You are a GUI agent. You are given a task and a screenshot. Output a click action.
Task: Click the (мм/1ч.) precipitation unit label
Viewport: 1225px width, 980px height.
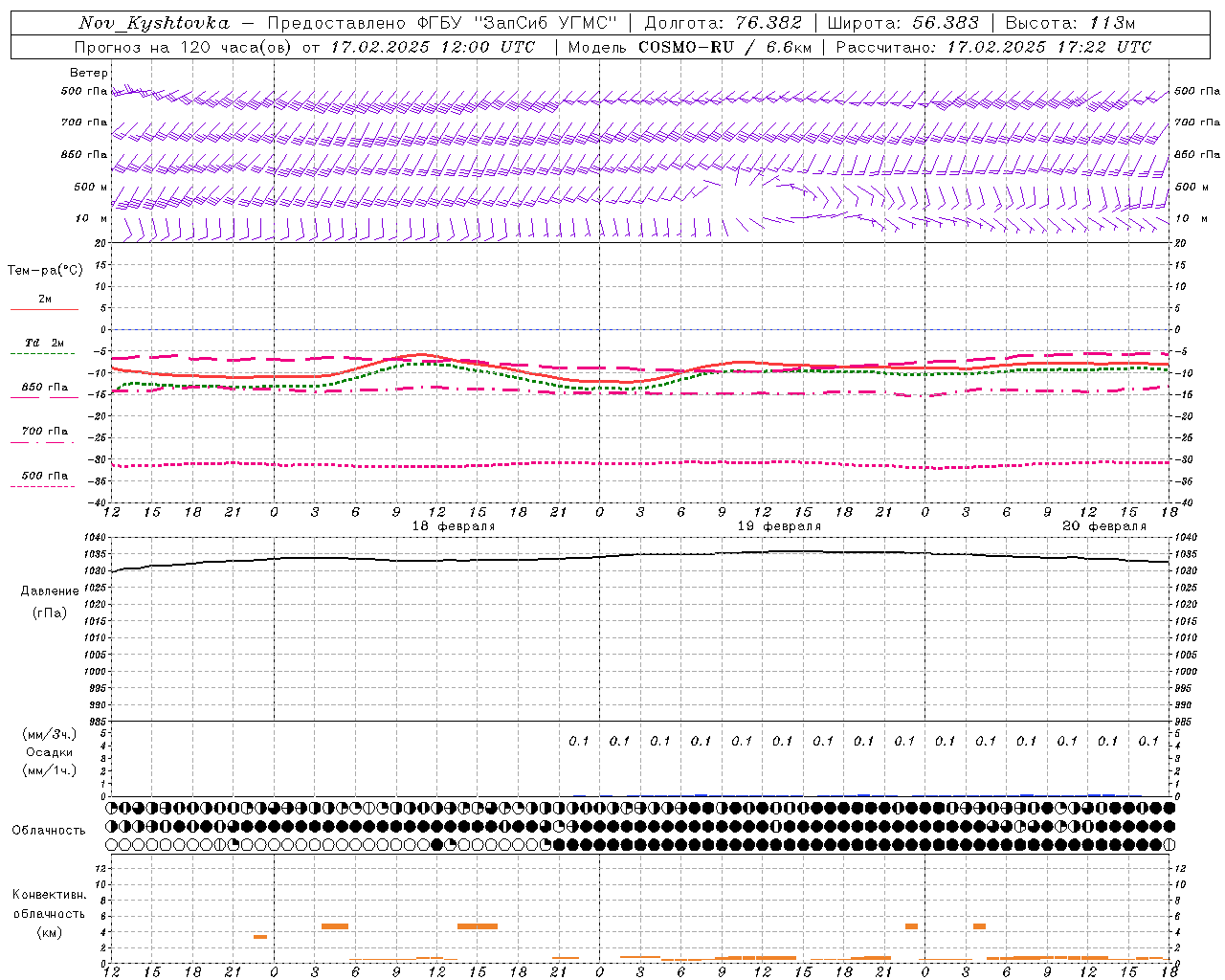tap(50, 770)
